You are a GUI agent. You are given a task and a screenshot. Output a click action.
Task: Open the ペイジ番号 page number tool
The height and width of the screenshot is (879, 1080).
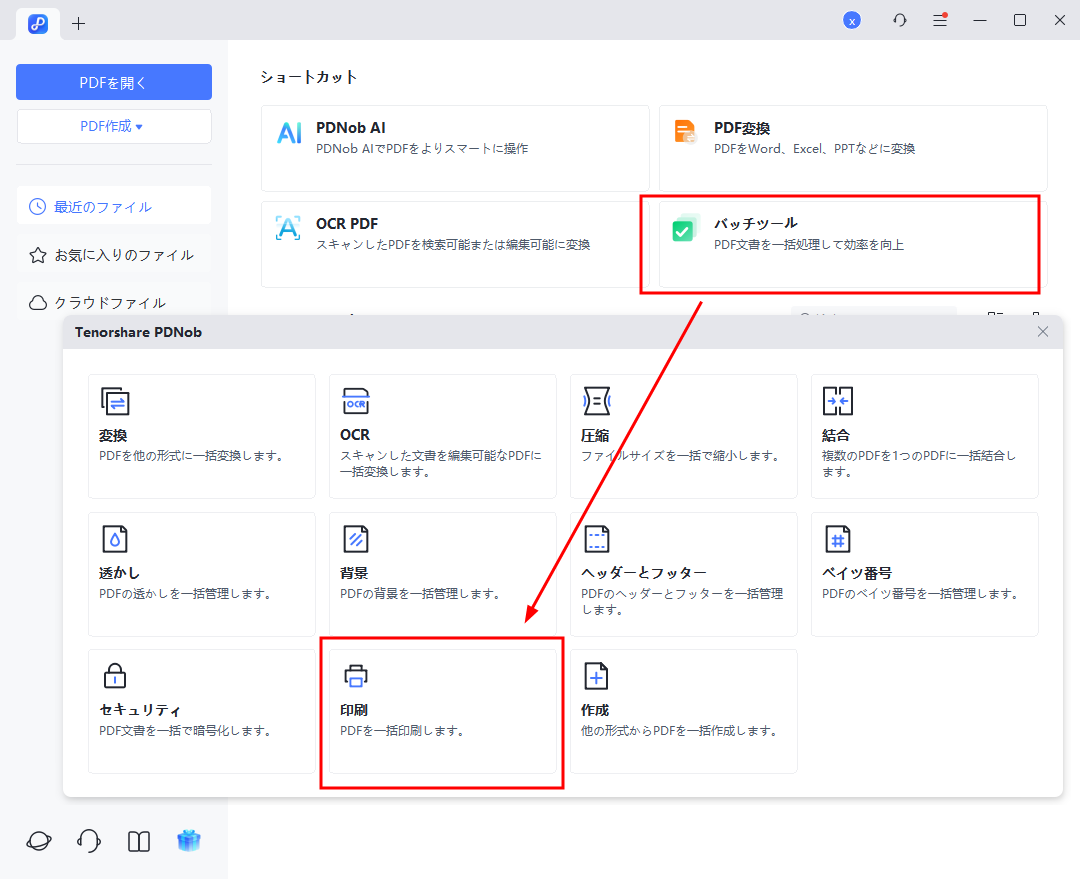(924, 574)
